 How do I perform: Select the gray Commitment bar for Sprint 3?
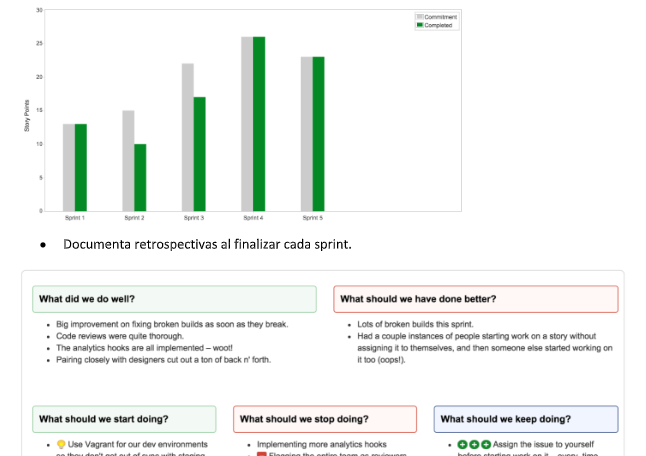point(187,137)
